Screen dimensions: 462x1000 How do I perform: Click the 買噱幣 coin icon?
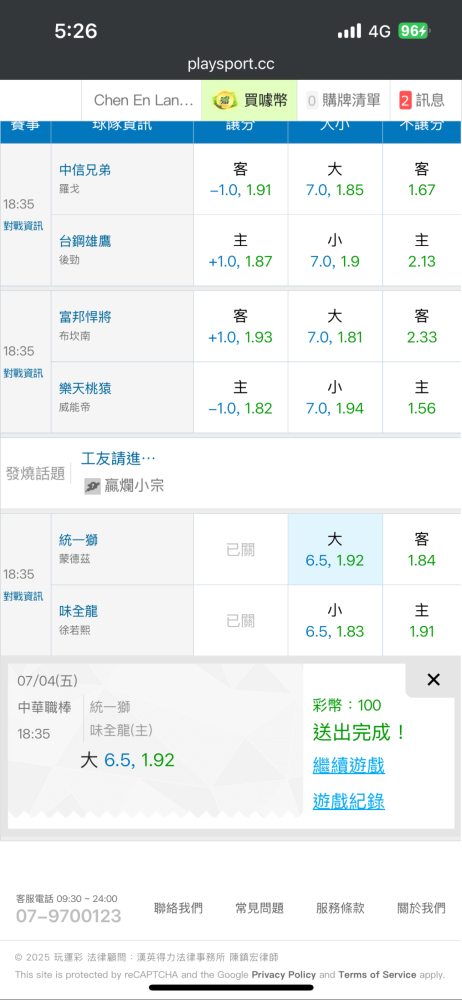point(224,100)
